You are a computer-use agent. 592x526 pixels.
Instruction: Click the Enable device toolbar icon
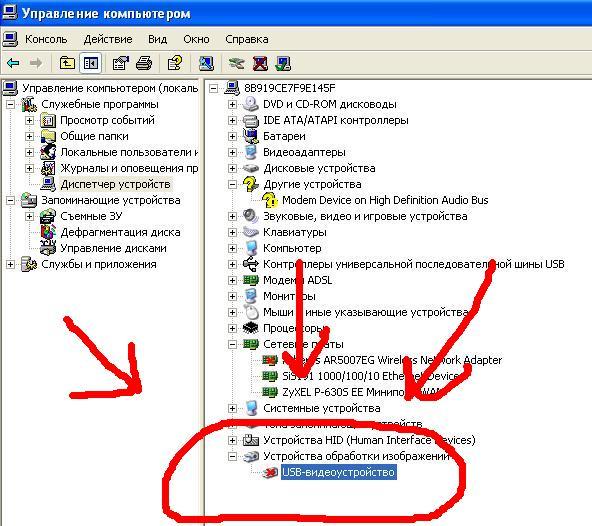[283, 63]
